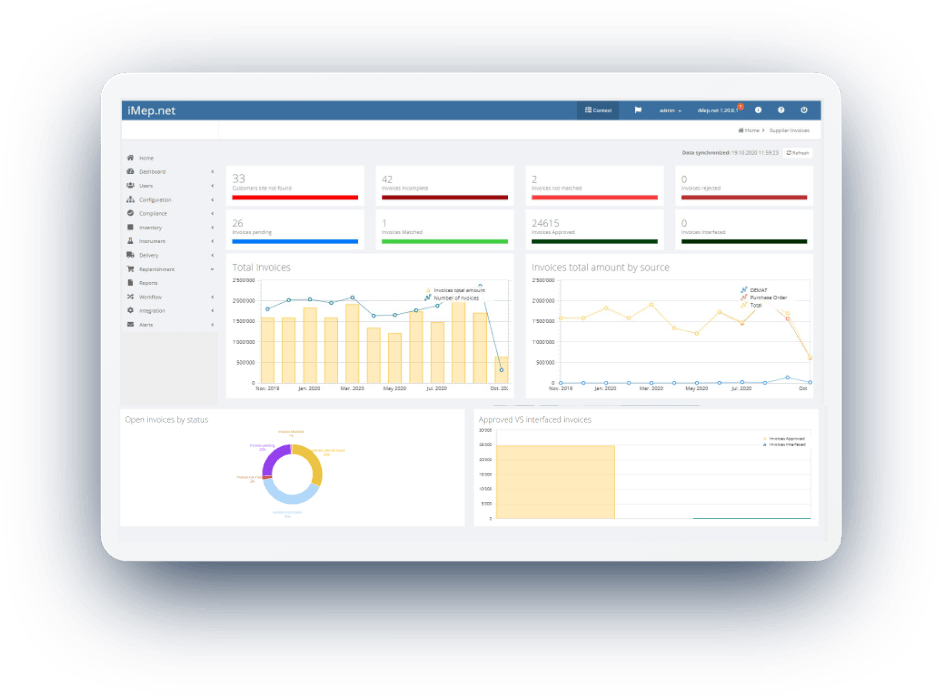This screenshot has width=939, height=696.
Task: Click the red bar under Customers site not found
Action: click(295, 197)
